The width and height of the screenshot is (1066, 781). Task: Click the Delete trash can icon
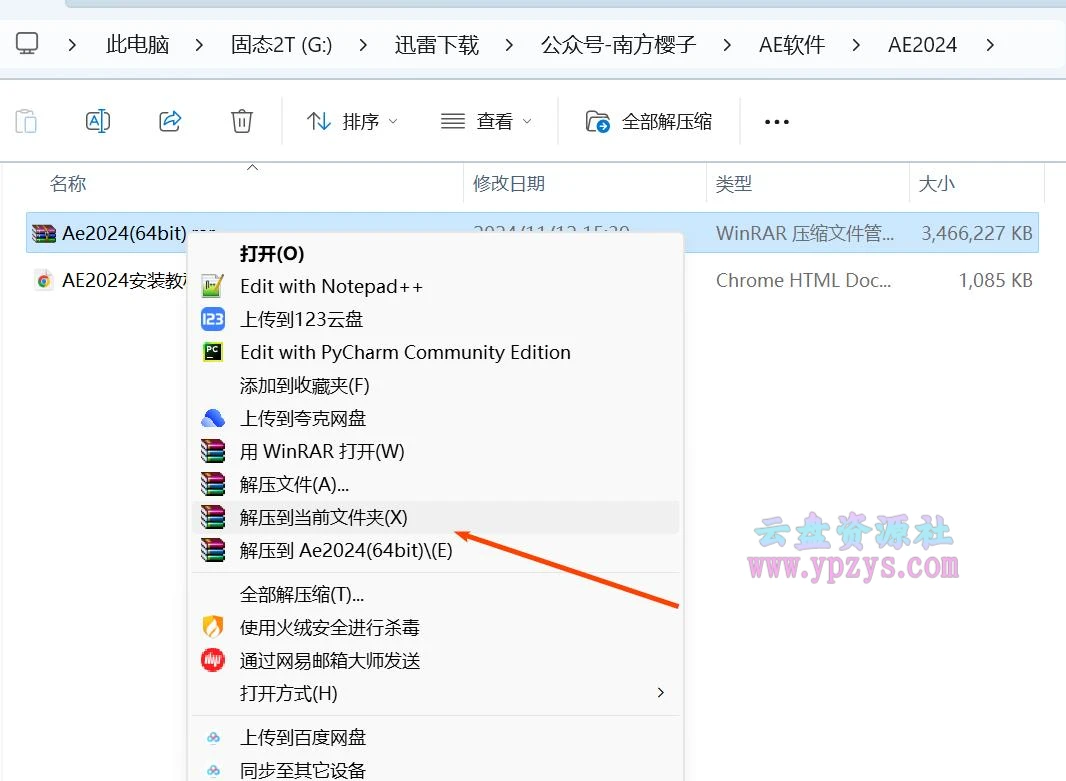point(242,121)
